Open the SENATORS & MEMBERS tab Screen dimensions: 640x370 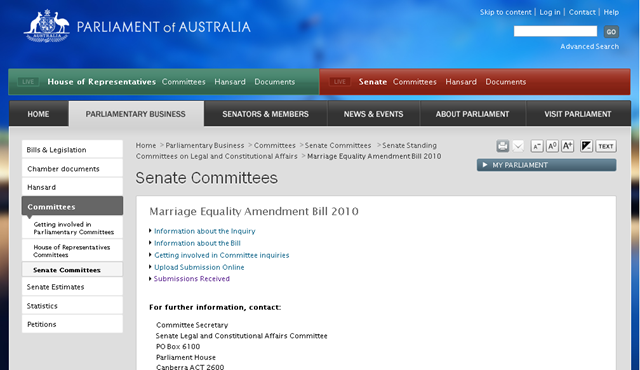point(265,114)
